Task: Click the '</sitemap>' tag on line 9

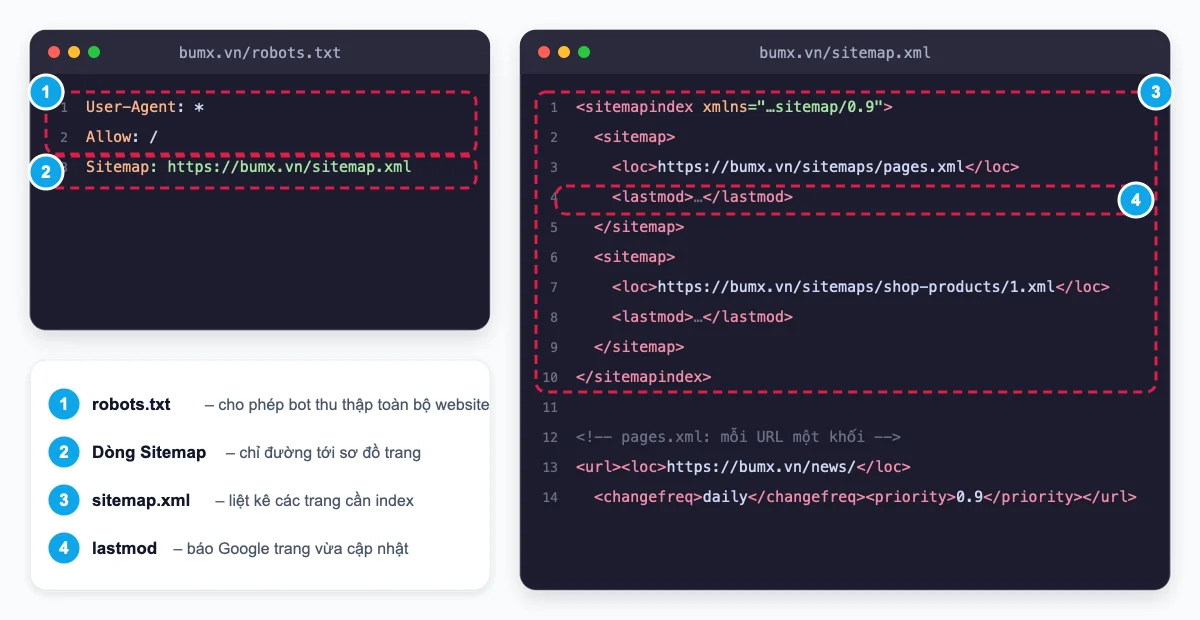Action: click(639, 347)
